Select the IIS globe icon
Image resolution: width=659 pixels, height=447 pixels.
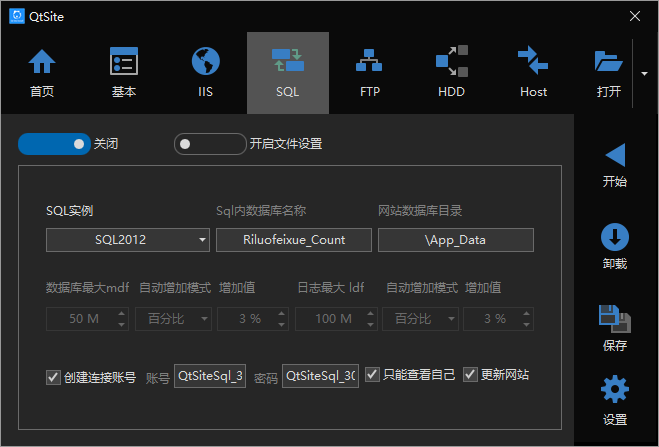(206, 62)
